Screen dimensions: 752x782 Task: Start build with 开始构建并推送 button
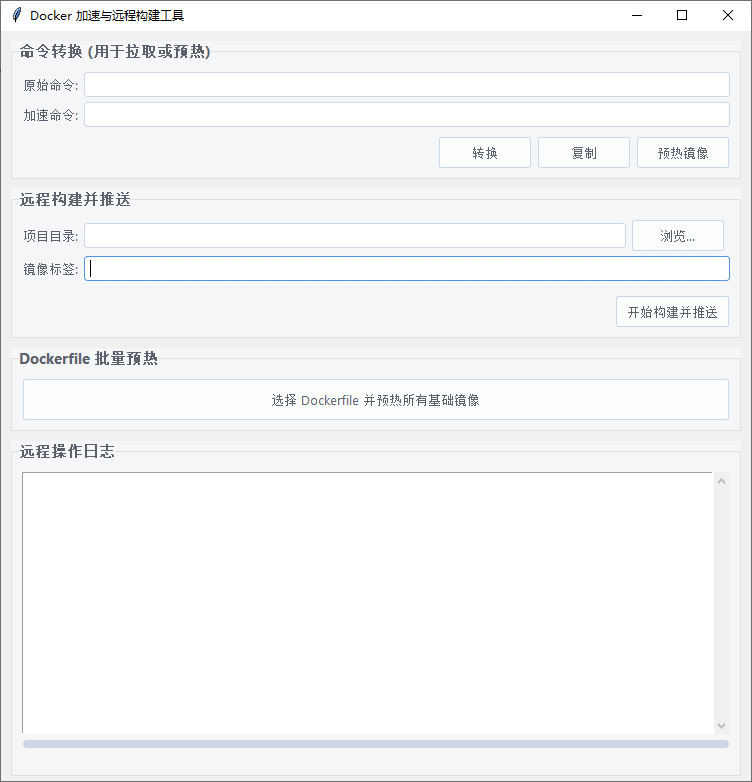coord(672,312)
